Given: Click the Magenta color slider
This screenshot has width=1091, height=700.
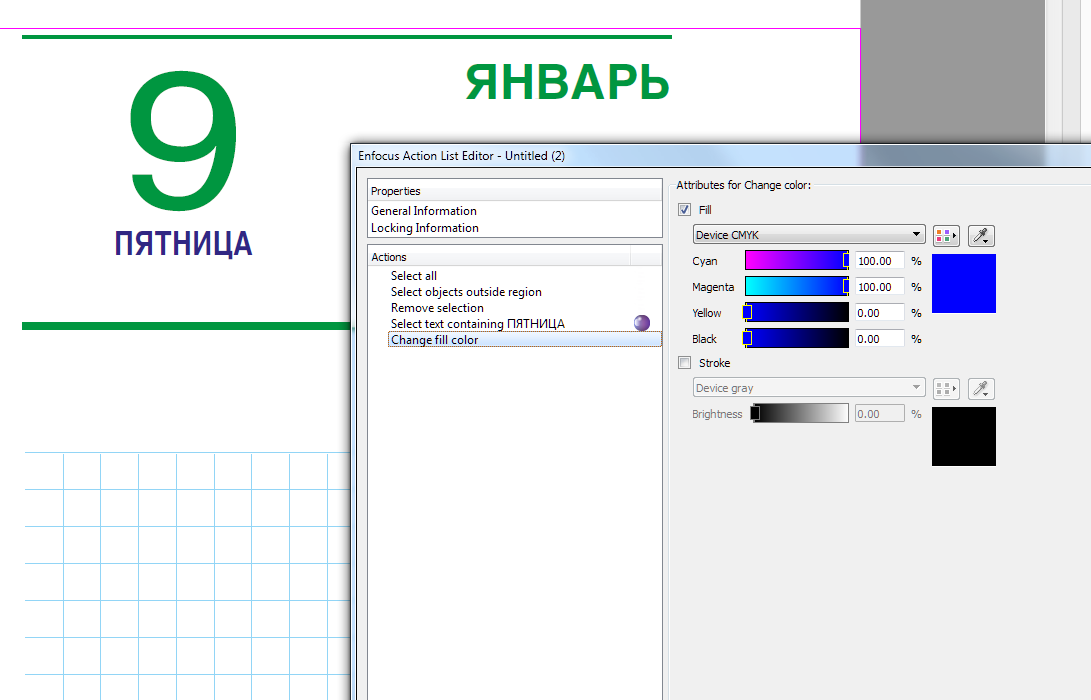Looking at the screenshot, I should coord(797,286).
